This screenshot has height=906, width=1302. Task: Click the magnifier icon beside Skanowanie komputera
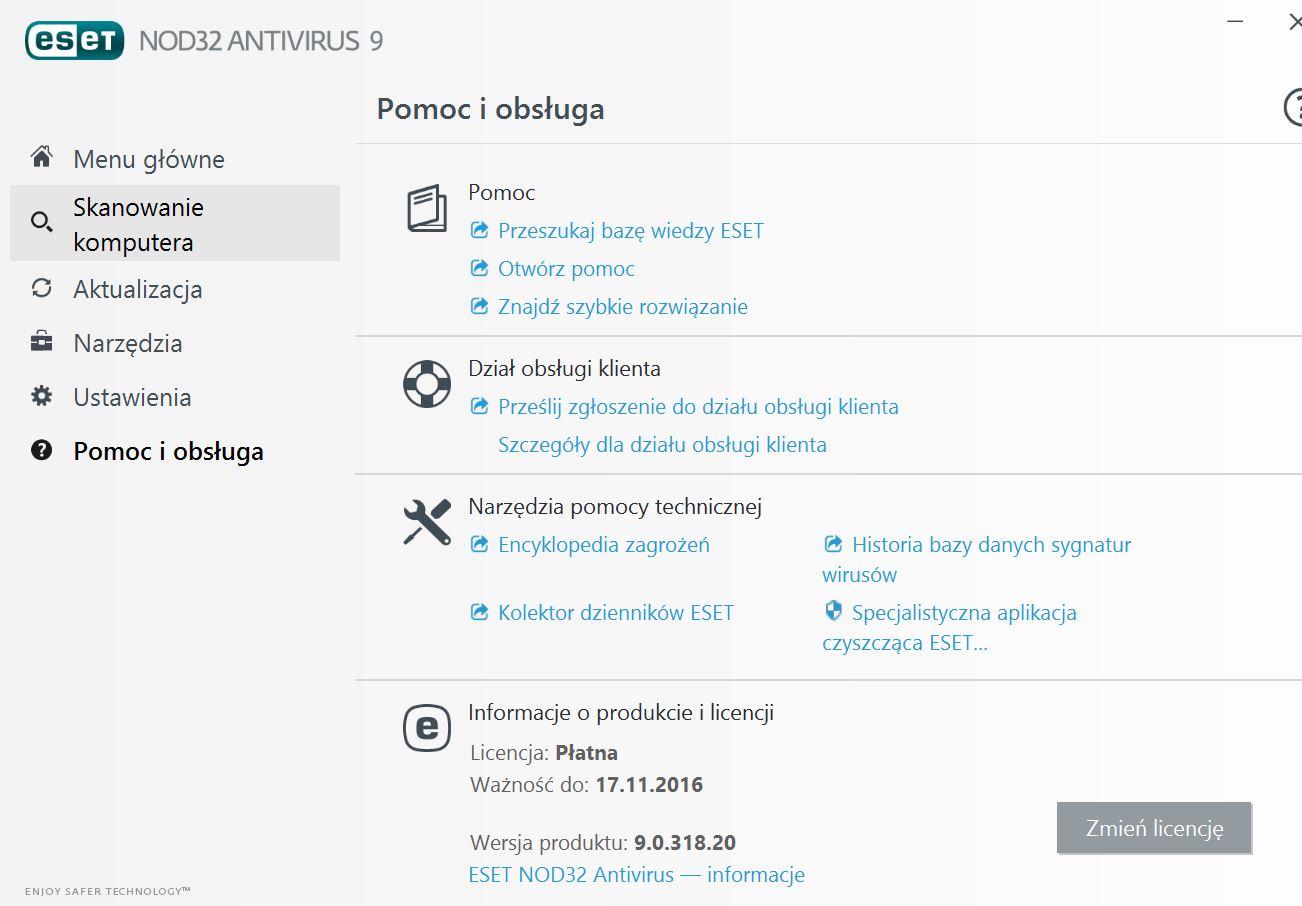pos(41,222)
